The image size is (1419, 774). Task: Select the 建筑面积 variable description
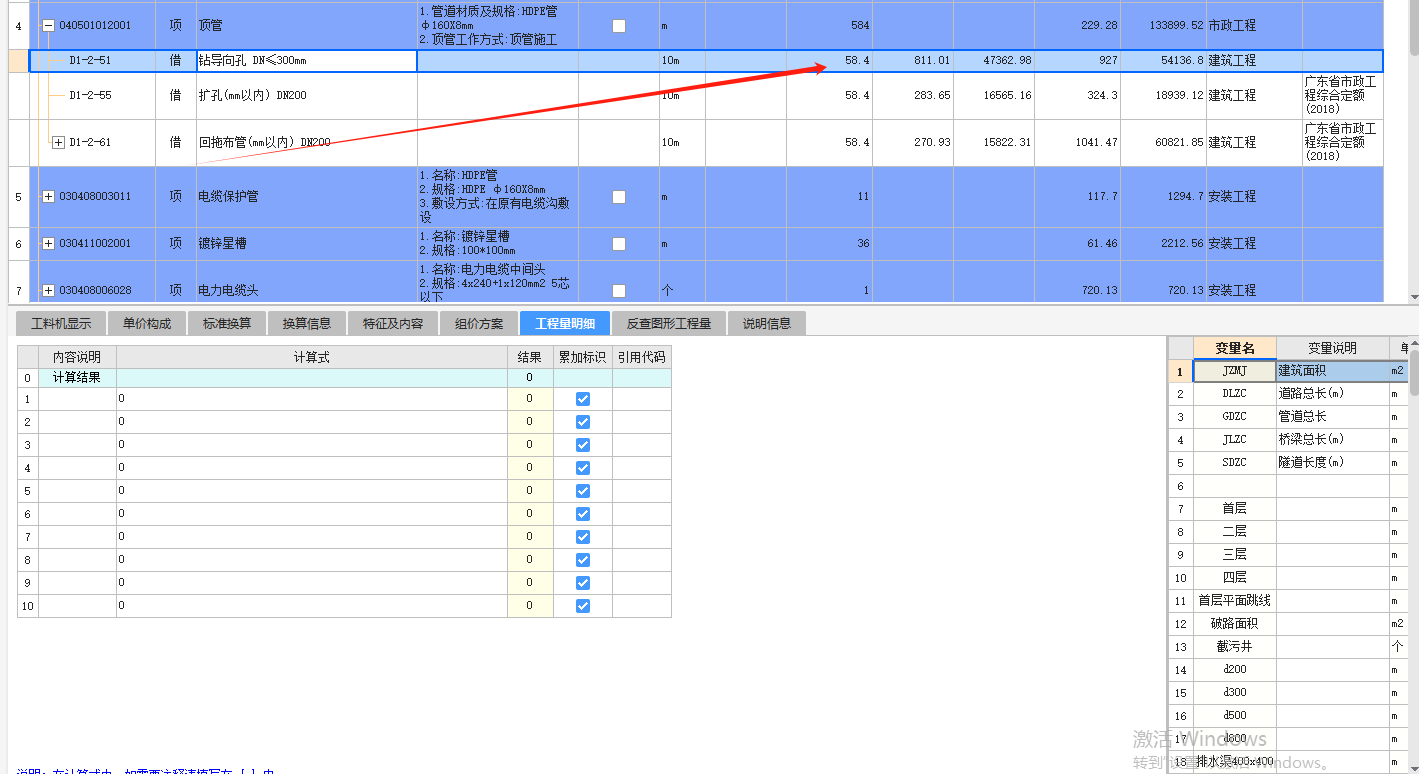click(1333, 371)
